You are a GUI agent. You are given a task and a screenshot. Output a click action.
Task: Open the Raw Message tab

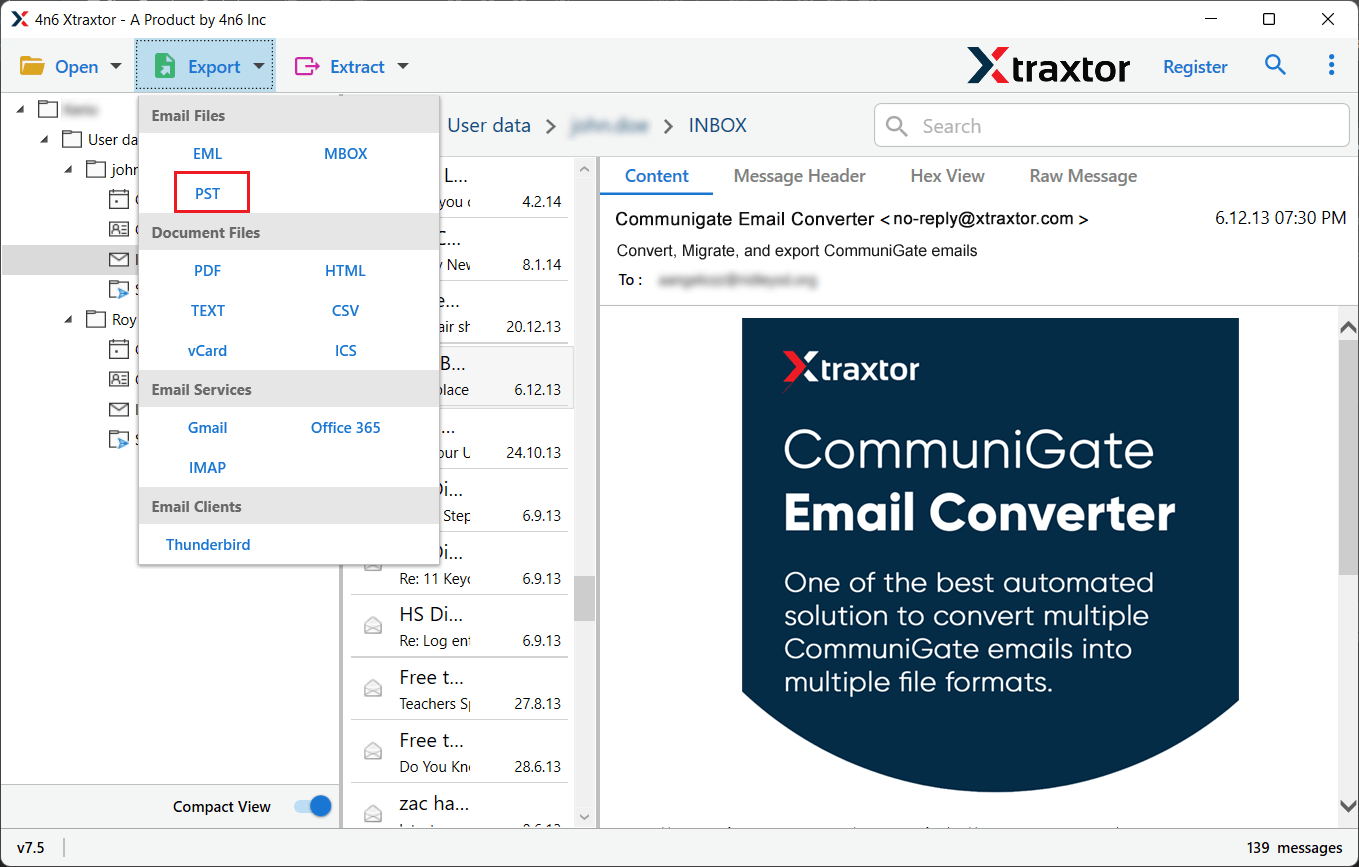click(1083, 176)
